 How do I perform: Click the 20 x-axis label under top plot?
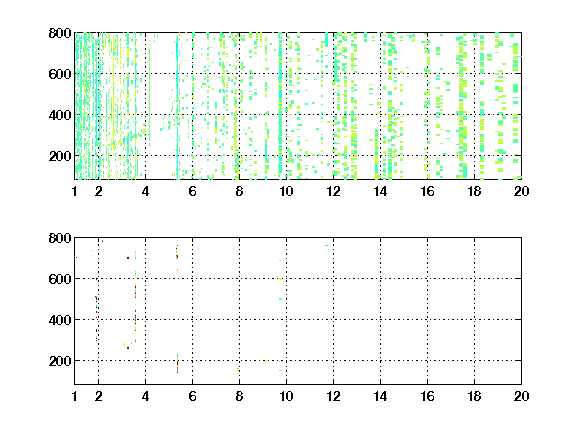point(521,191)
